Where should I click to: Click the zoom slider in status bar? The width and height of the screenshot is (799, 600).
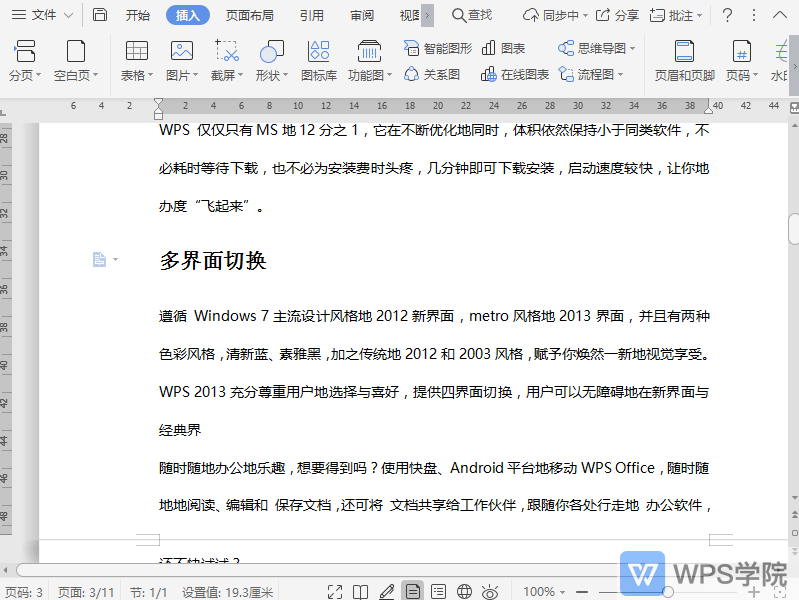point(668,592)
